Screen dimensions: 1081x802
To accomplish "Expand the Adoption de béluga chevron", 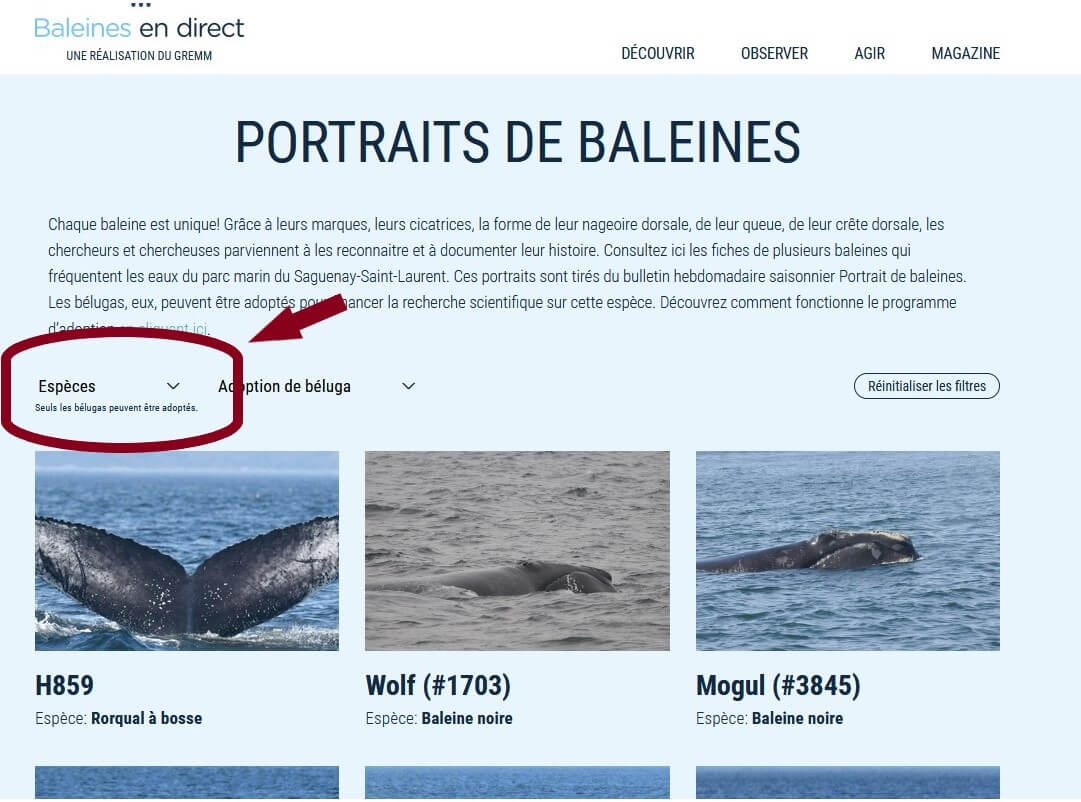I will pyautogui.click(x=408, y=386).
